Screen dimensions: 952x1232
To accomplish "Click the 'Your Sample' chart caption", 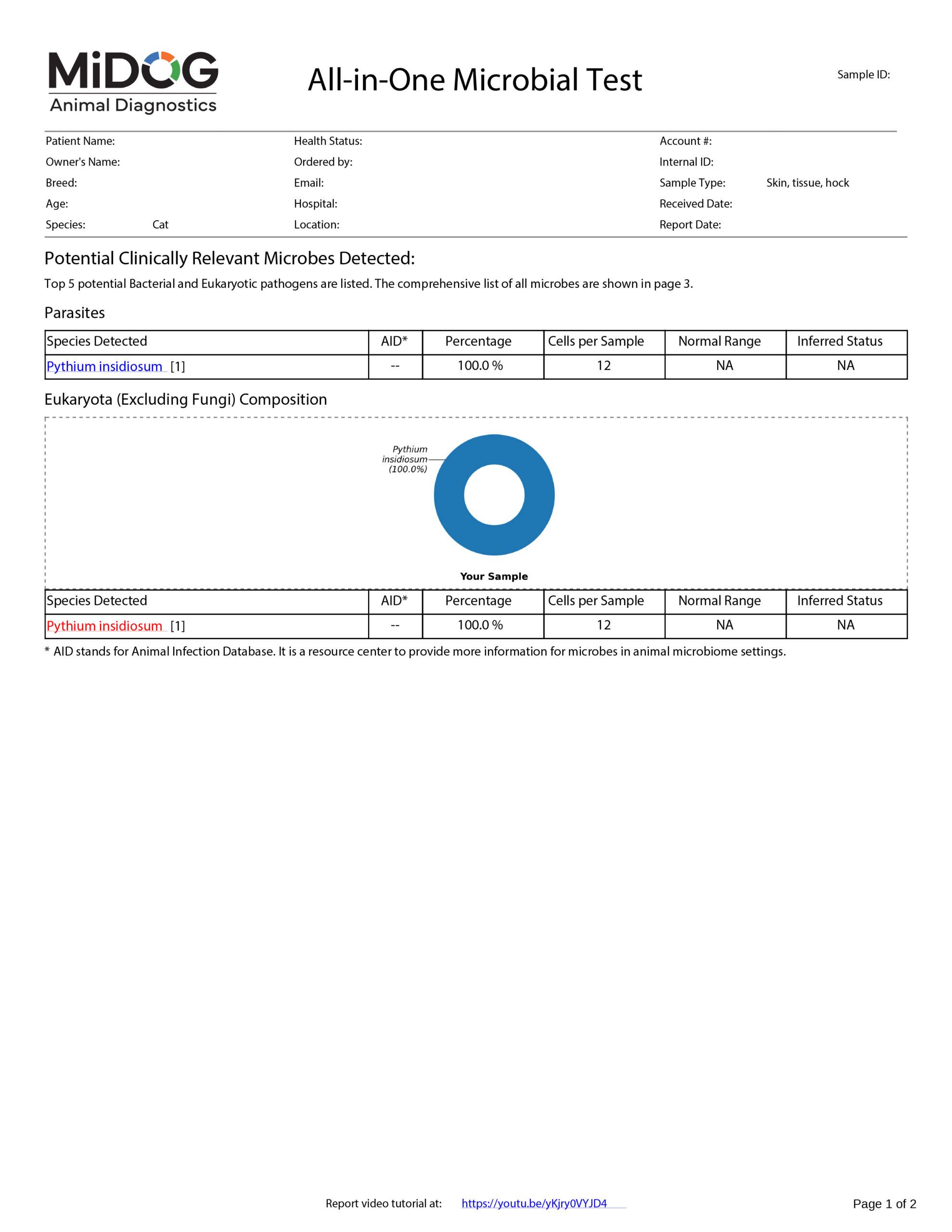I will (x=494, y=576).
